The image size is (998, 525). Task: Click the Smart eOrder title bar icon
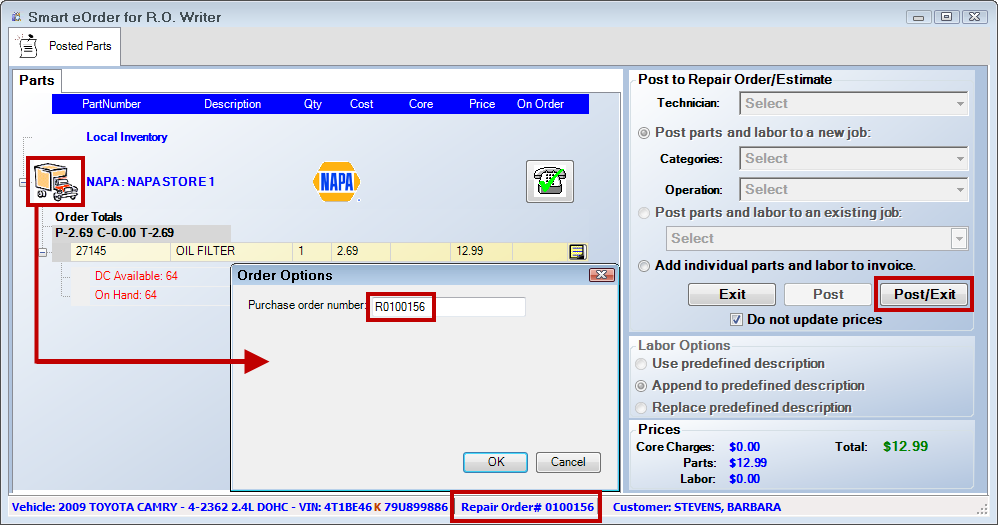point(15,17)
